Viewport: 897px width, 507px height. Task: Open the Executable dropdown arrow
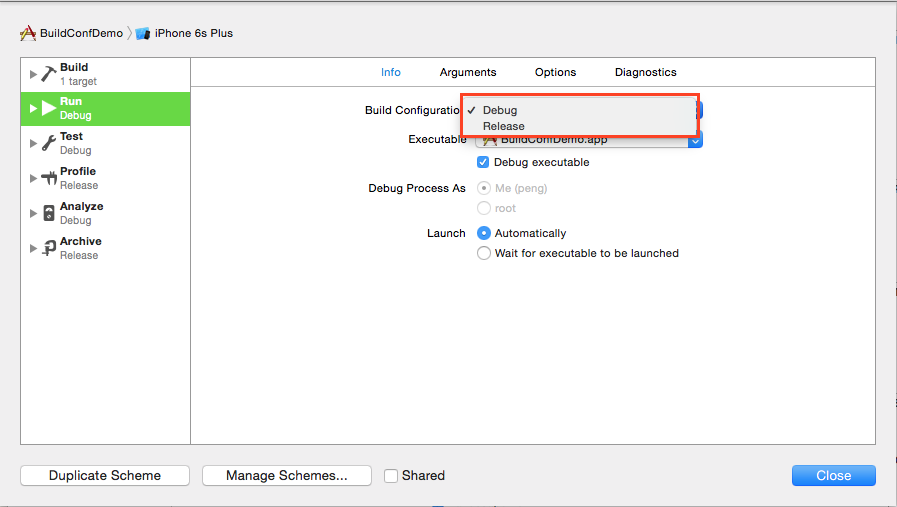pyautogui.click(x=695, y=140)
